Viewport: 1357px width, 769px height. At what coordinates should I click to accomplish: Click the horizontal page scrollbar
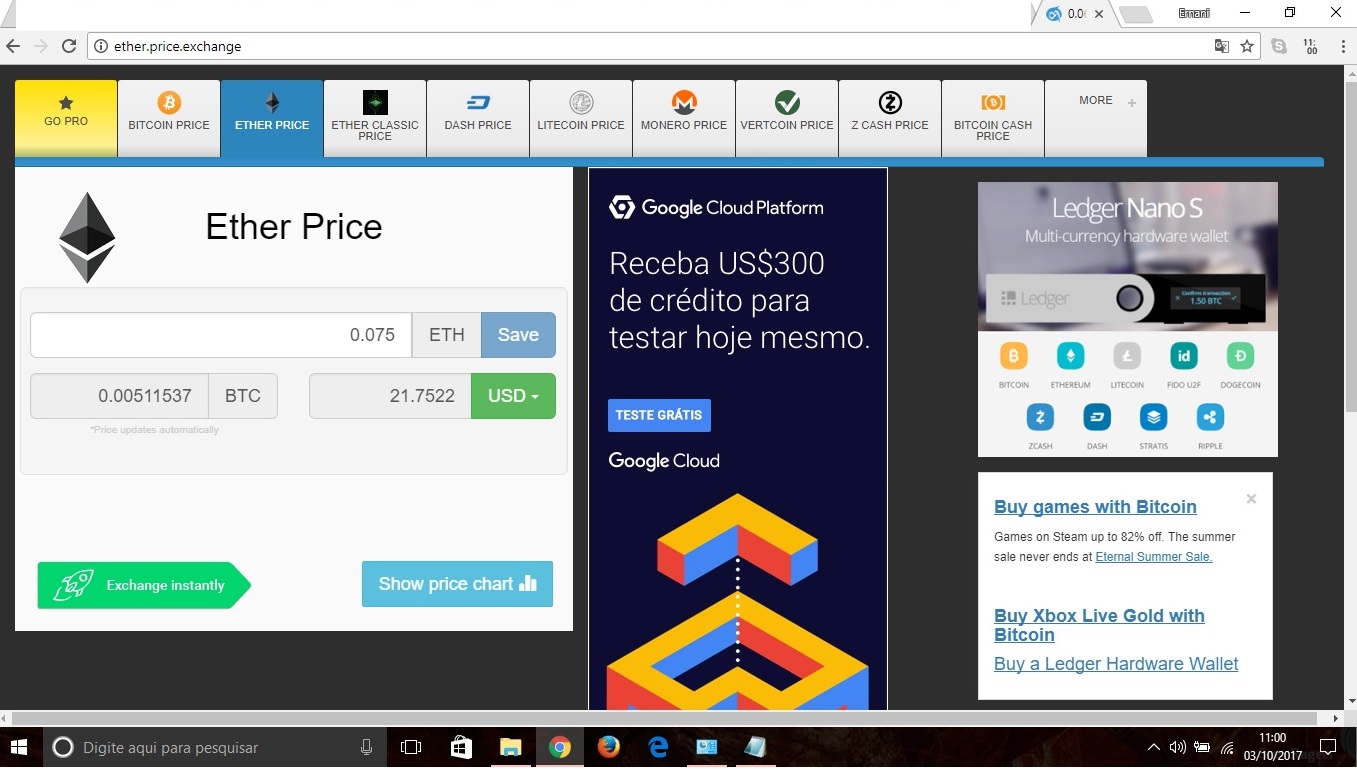pyautogui.click(x=663, y=718)
